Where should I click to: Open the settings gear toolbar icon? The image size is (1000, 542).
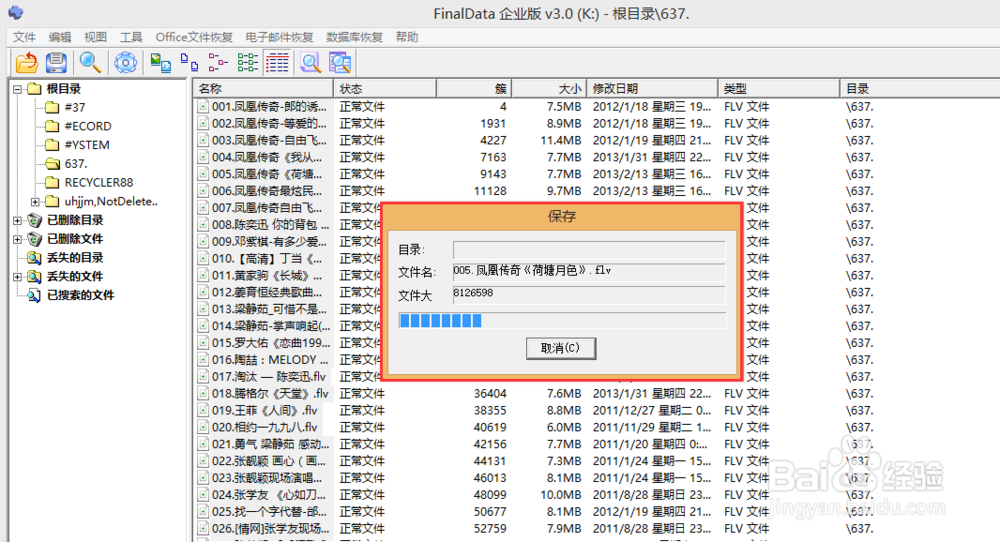126,62
